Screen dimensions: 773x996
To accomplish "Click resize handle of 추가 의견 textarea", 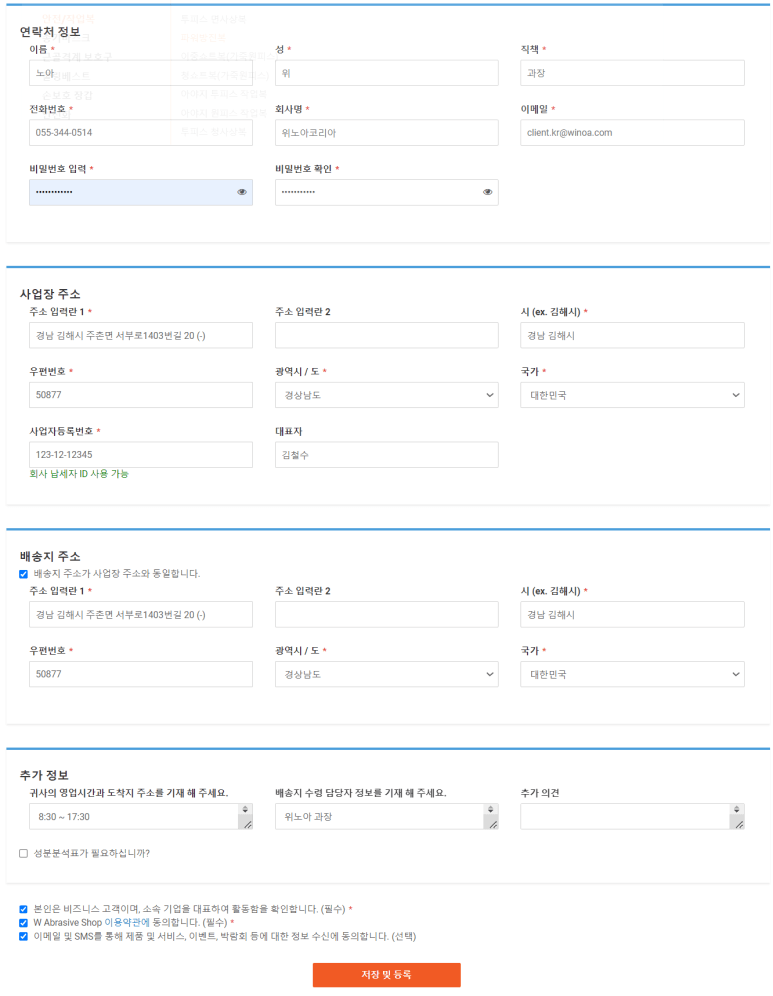I will pyautogui.click(x=738, y=823).
